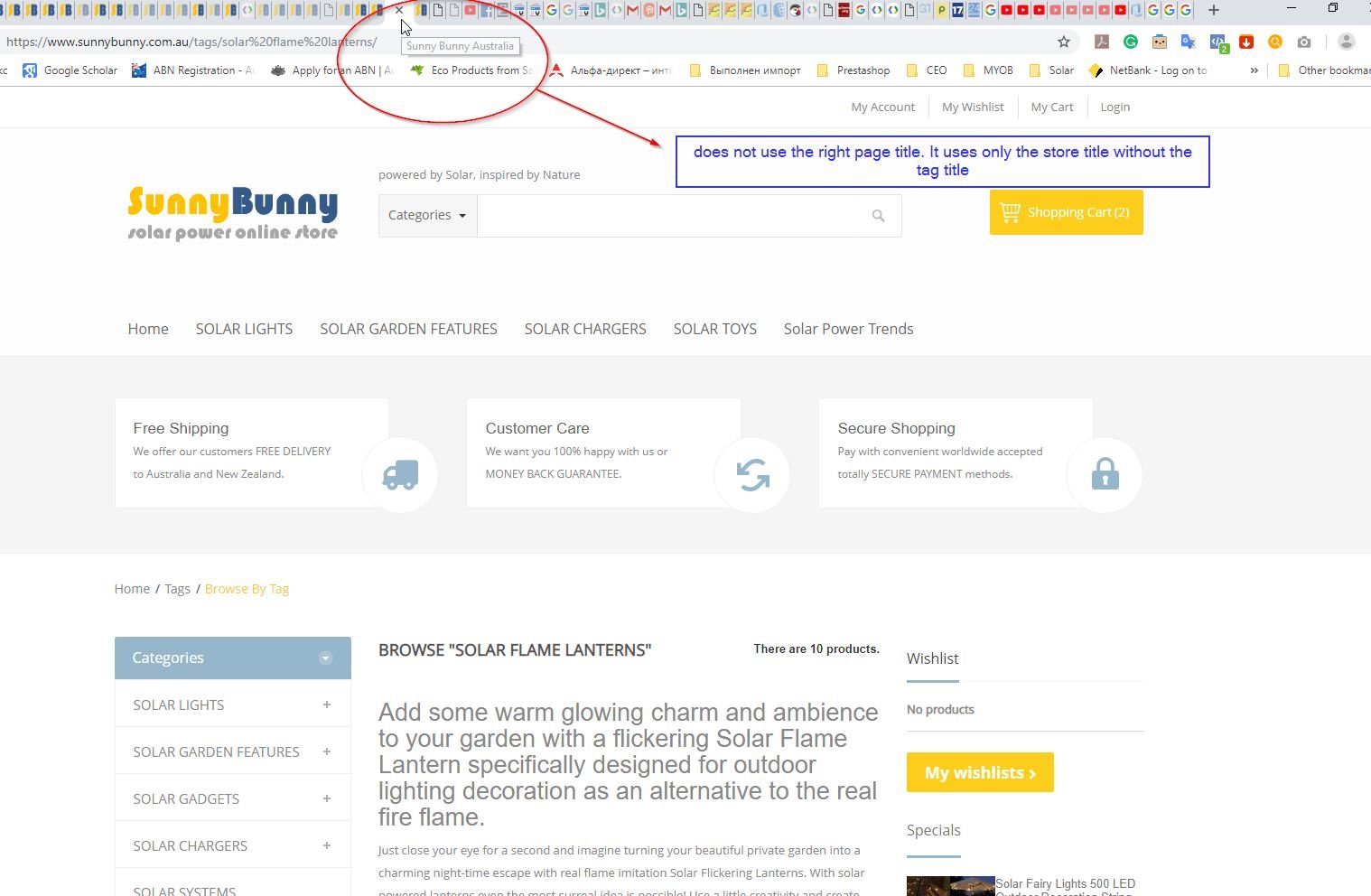
Task: Expand SOLAR GARDEN FEATURES in the sidebar
Action: point(327,751)
